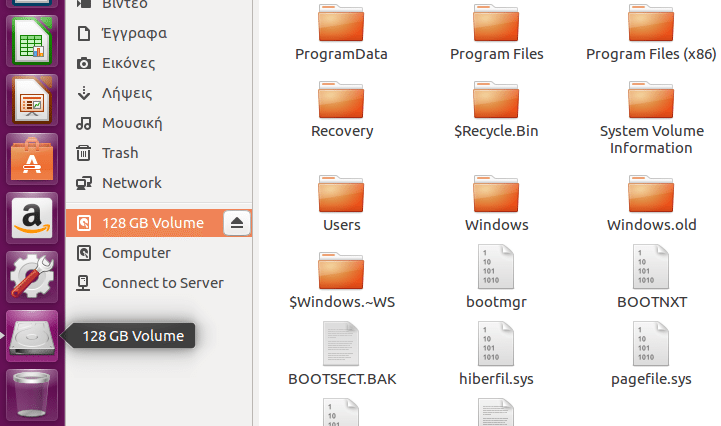Click the document icon beside Έγγραφα
The width and height of the screenshot is (721, 426).
click(84, 33)
